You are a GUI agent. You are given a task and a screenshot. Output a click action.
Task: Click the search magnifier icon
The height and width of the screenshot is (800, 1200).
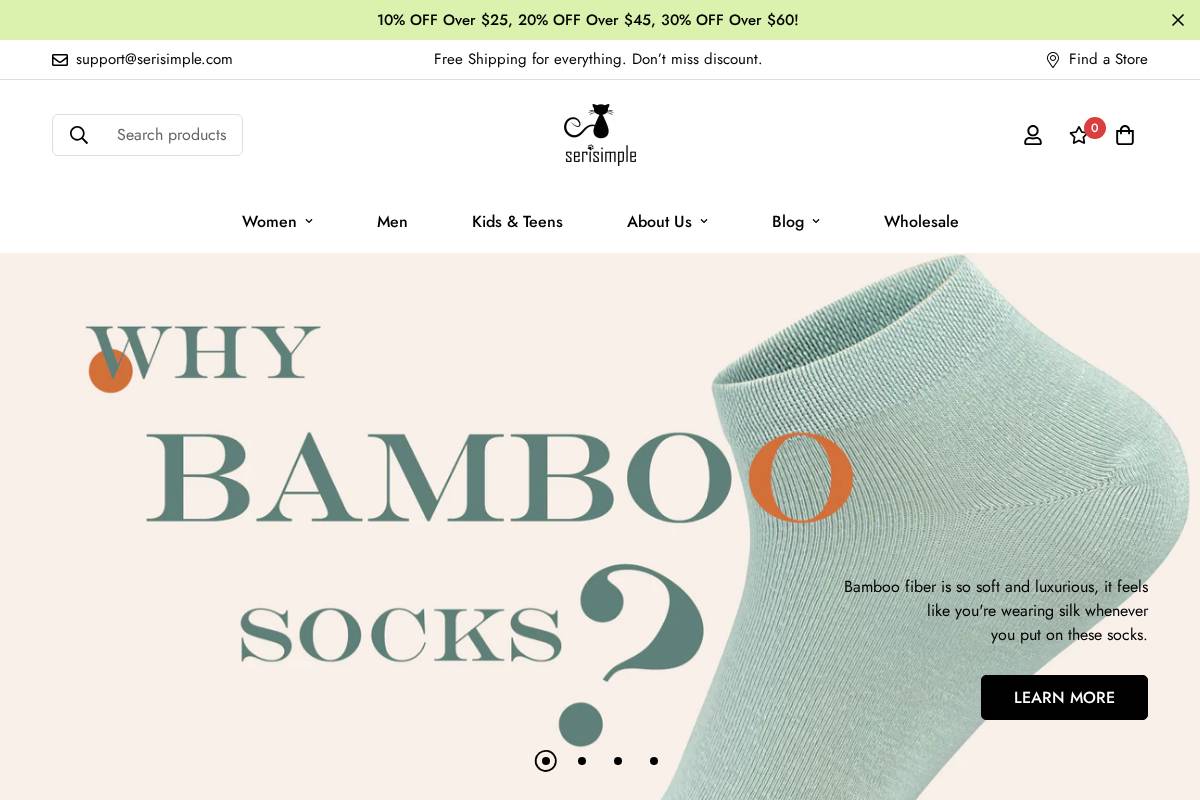(79, 135)
